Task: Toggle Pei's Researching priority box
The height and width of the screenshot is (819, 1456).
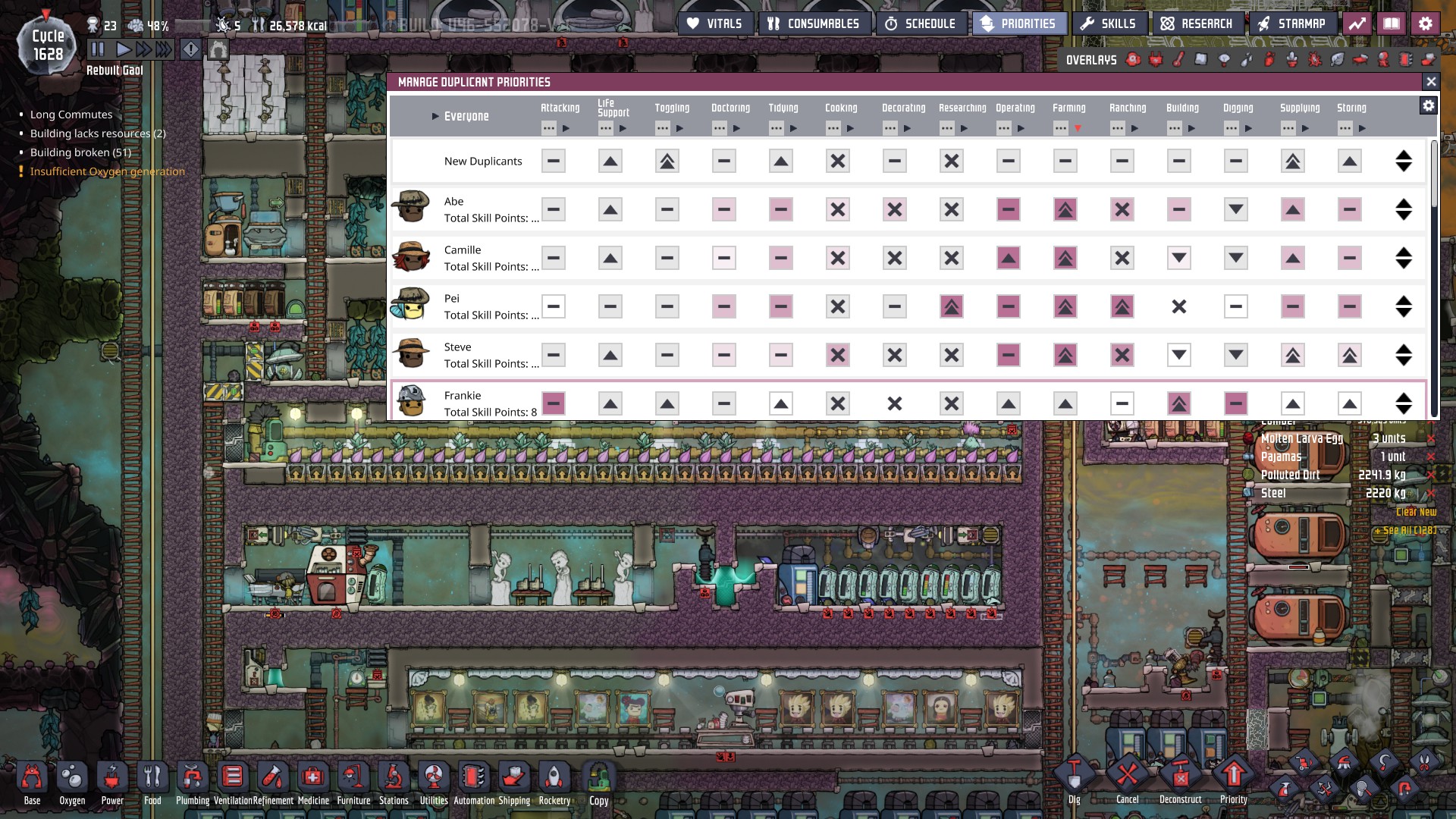Action: [x=951, y=307]
